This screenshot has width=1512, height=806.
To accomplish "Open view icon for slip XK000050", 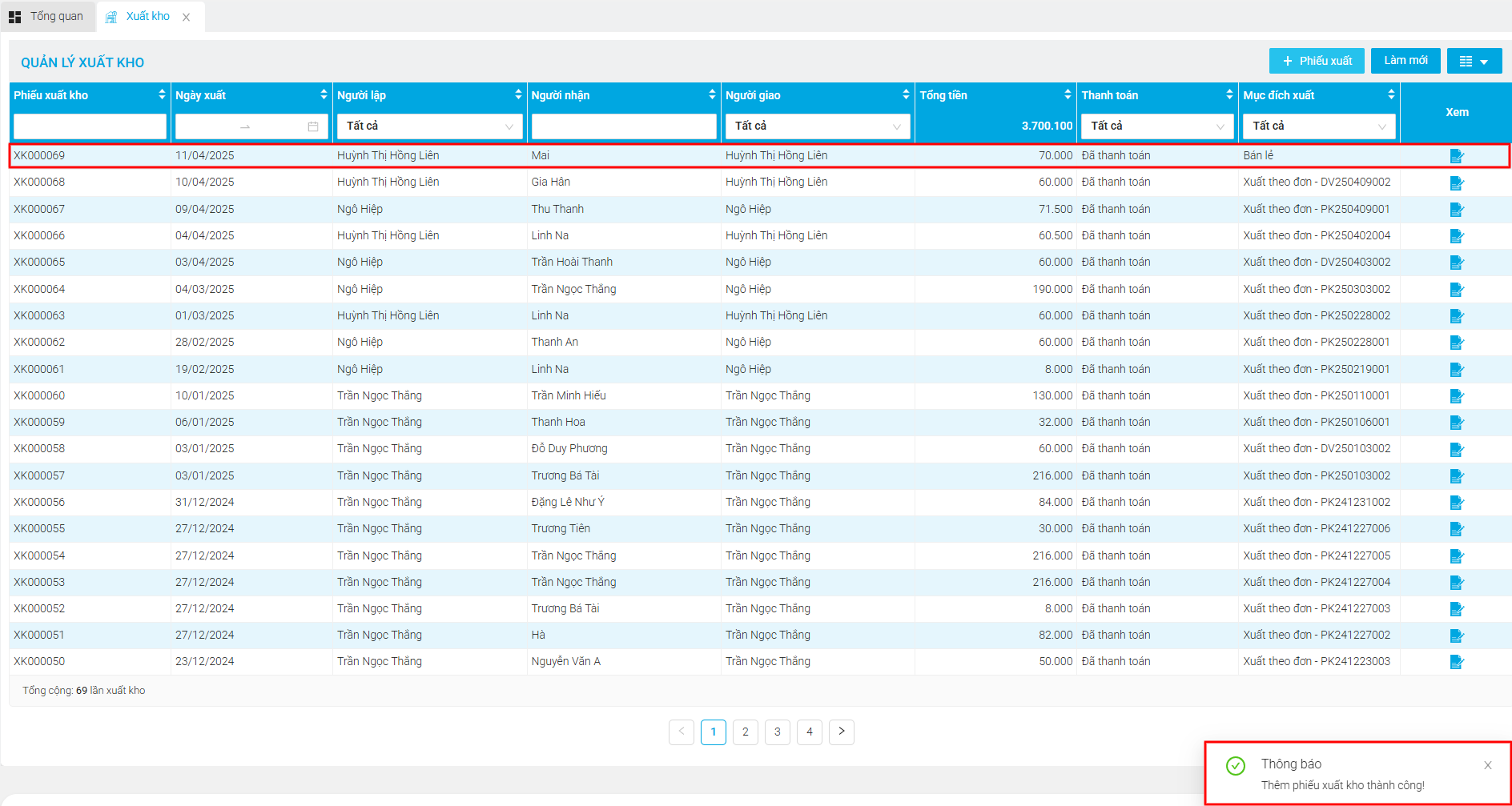I will click(1457, 662).
